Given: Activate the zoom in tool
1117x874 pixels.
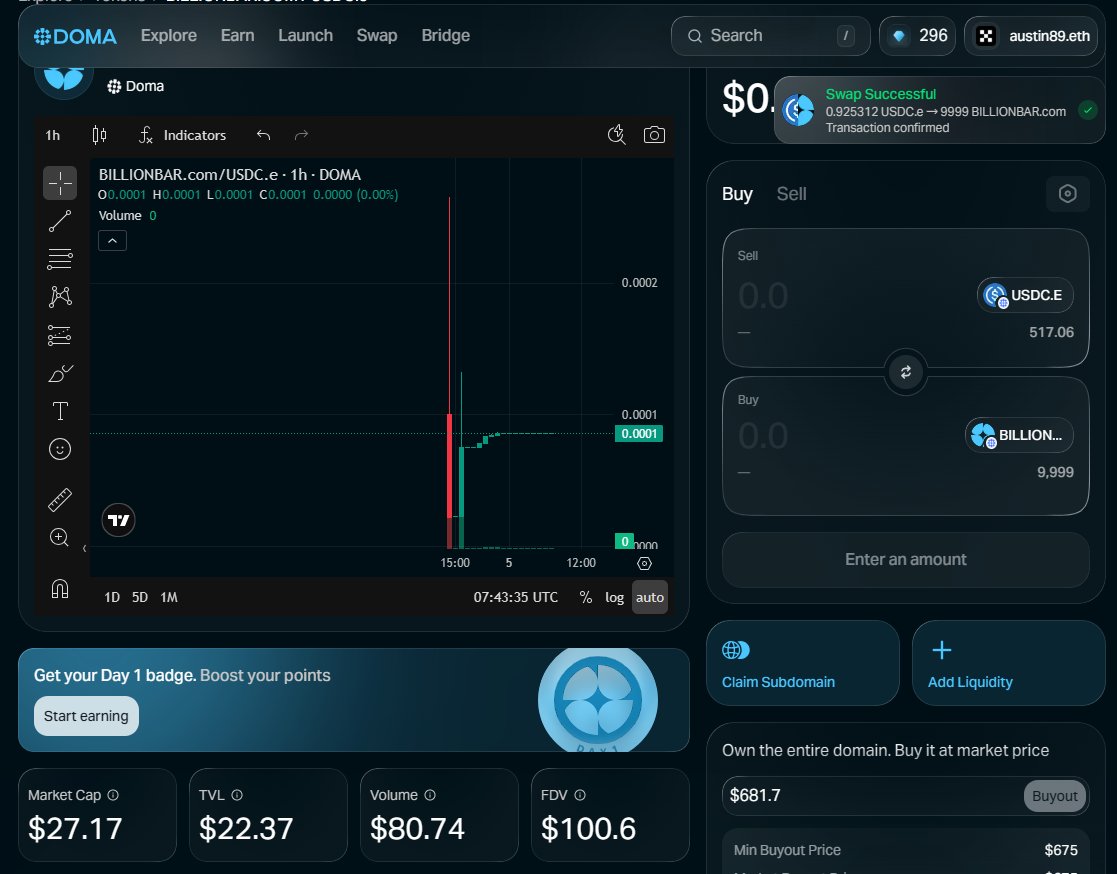Looking at the screenshot, I should [60, 537].
